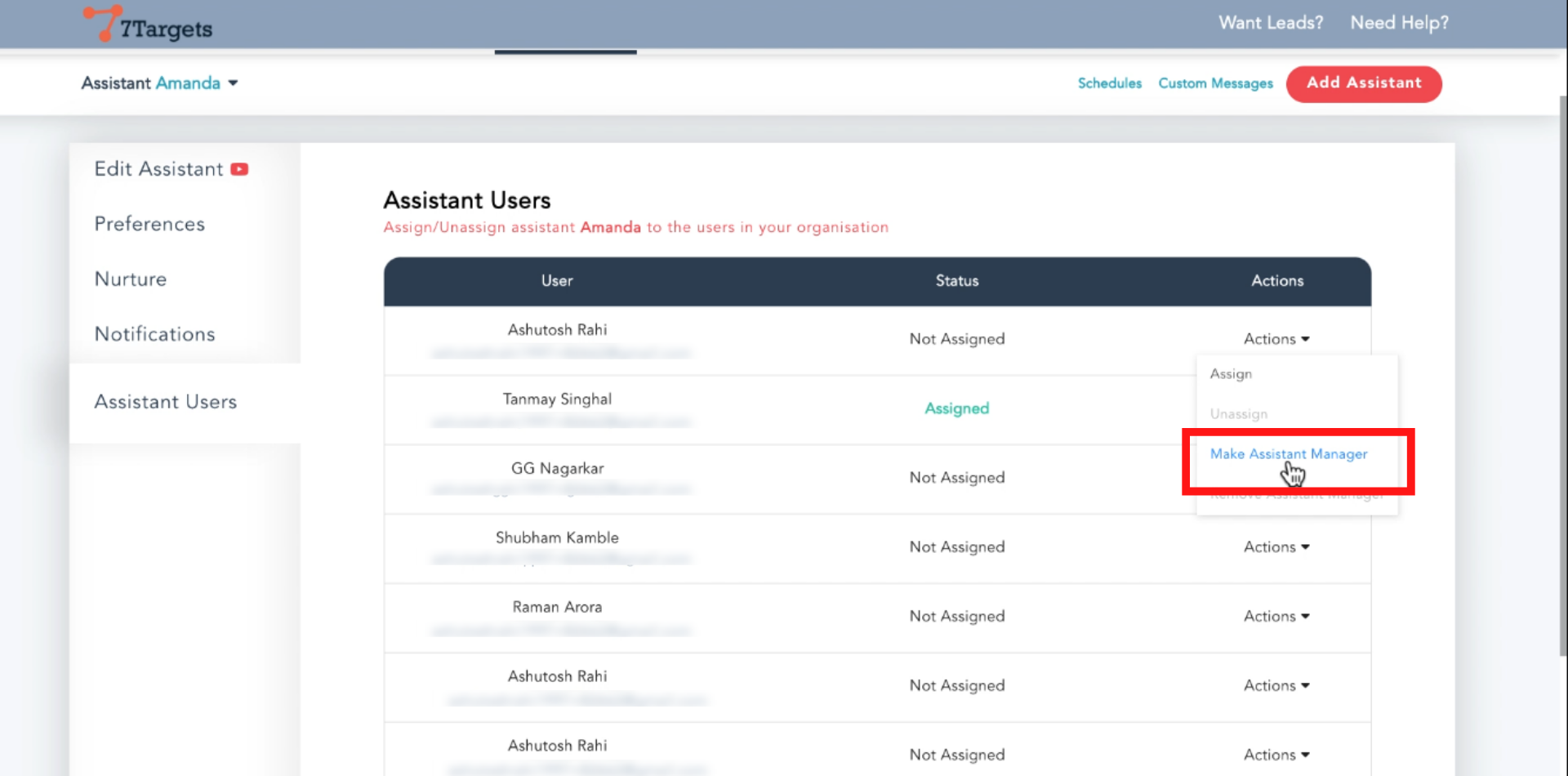Choose Assign from the actions menu

[1231, 374]
